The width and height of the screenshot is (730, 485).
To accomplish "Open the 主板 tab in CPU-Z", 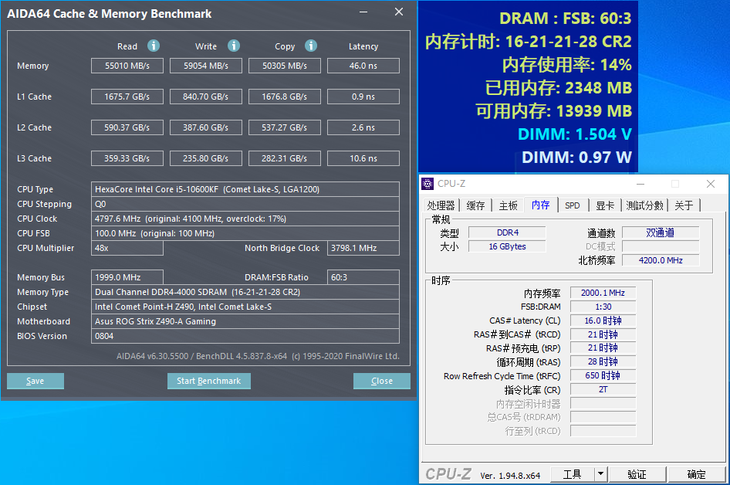I will (508, 205).
